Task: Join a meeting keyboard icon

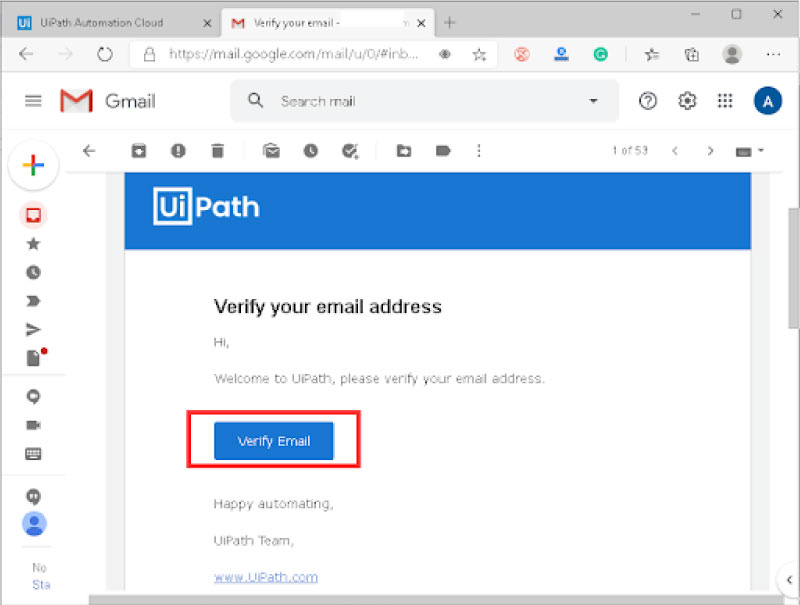Action: (33, 453)
